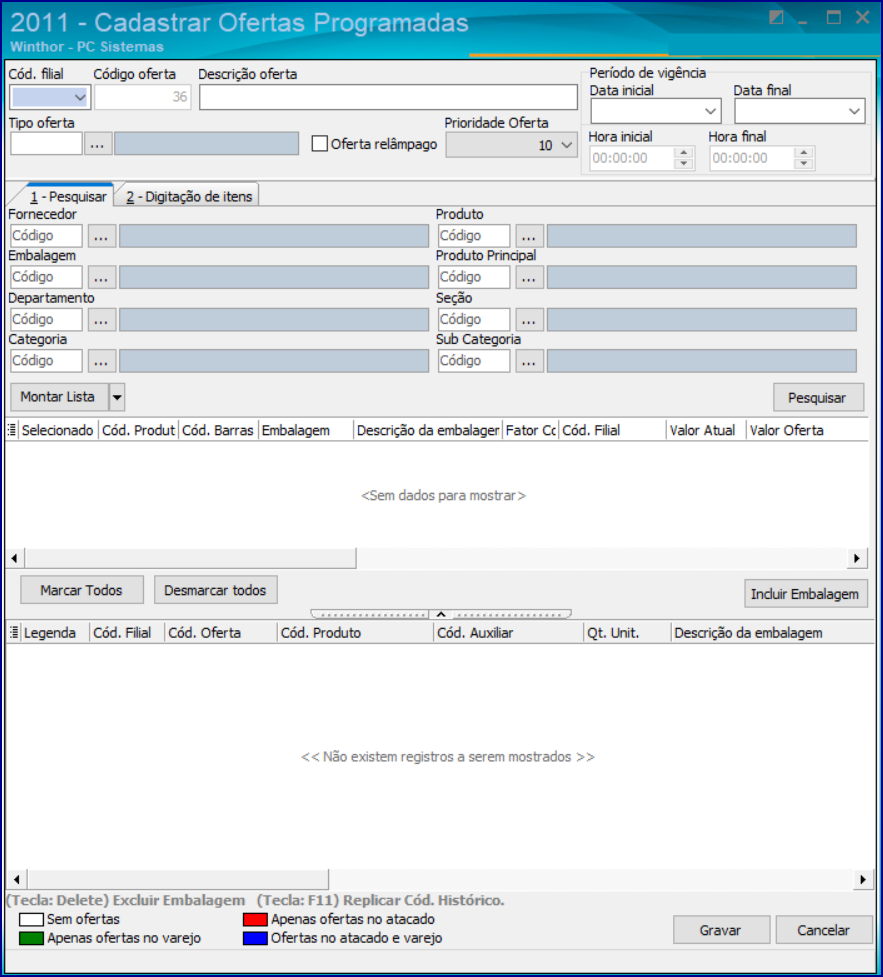Viewport: 883px width, 977px height.
Task: Sort by Cód. Oferta column header
Action: [221, 633]
